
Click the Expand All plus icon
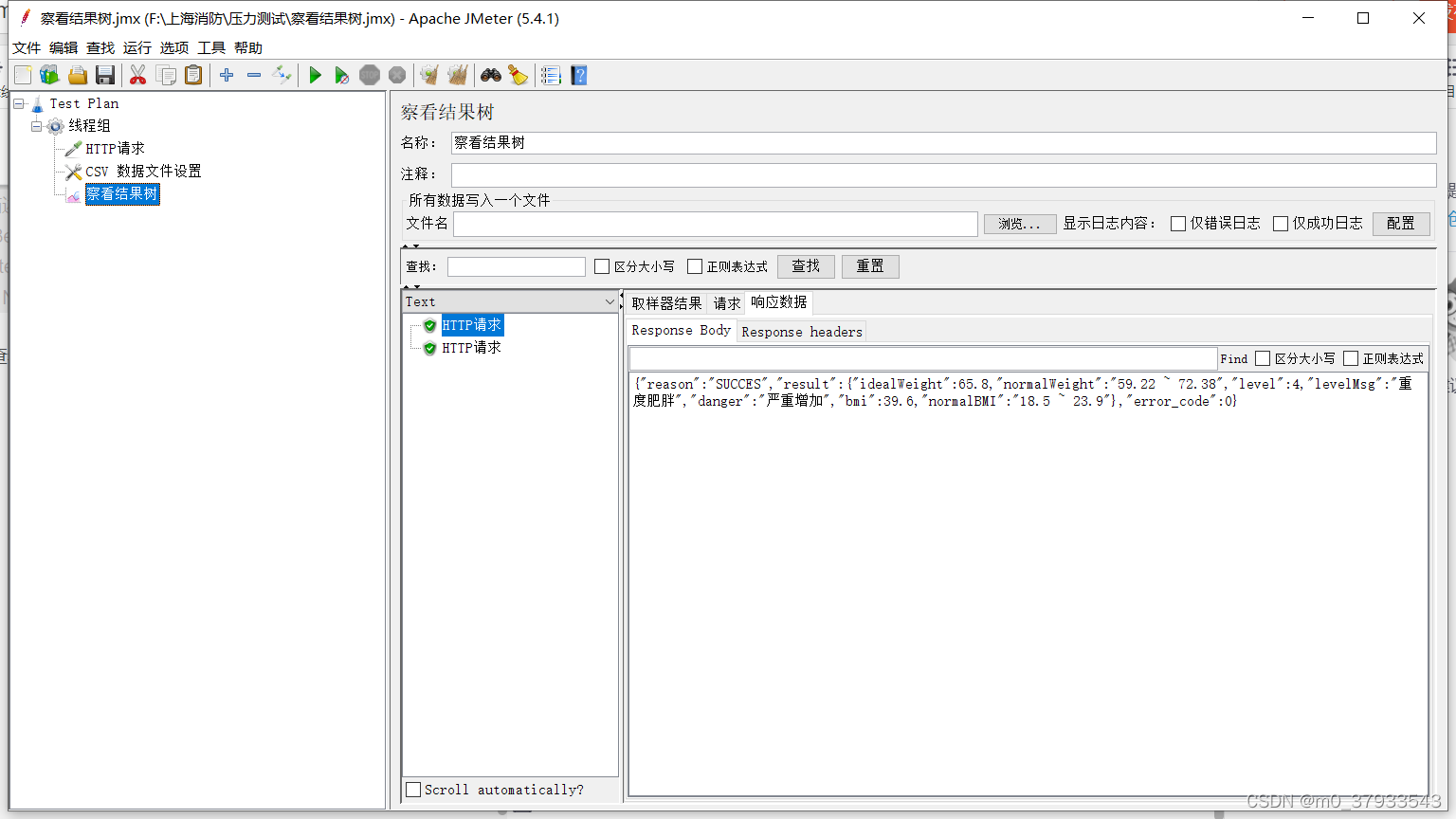(227, 75)
